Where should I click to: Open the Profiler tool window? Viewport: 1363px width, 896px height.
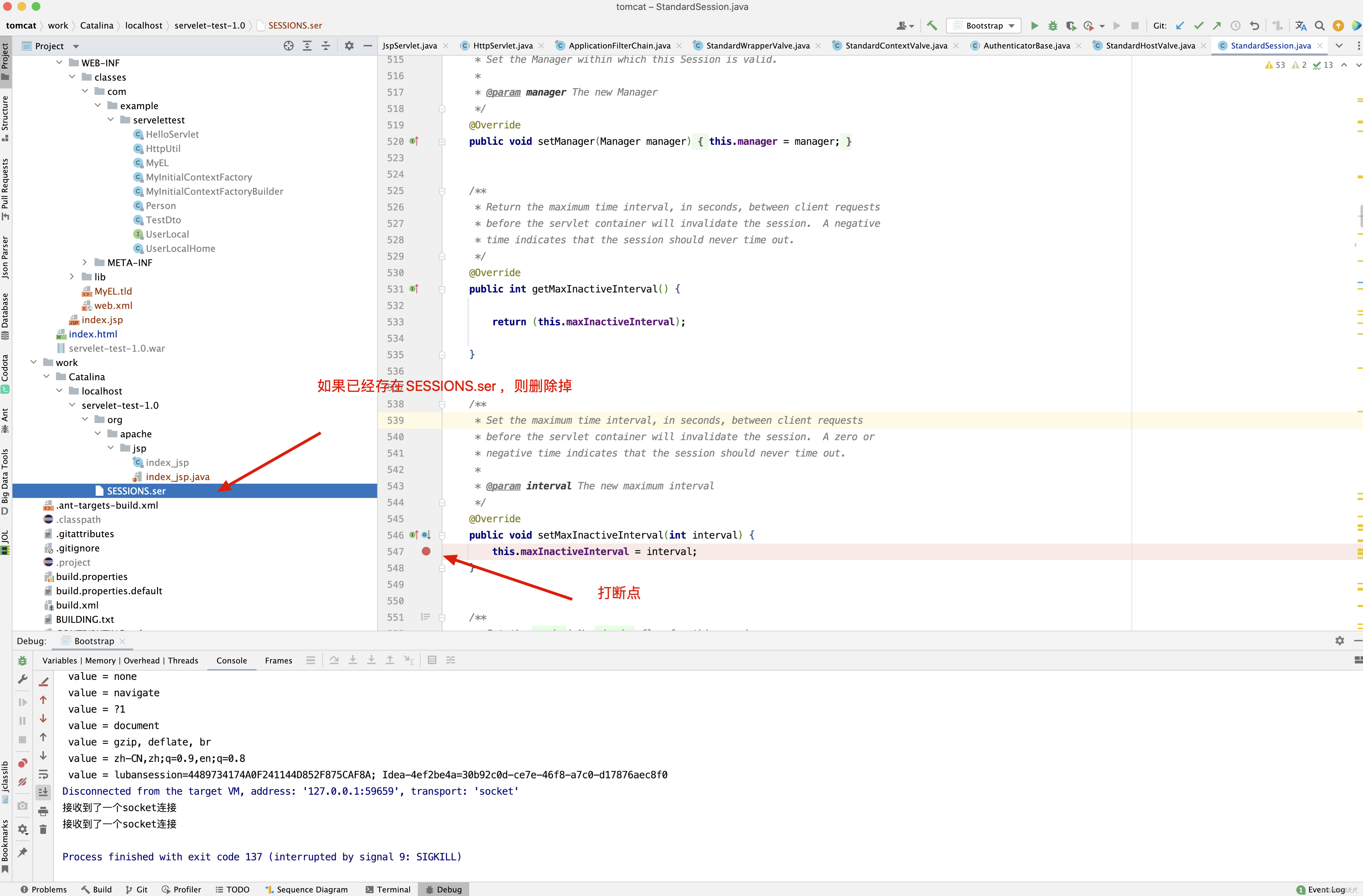181,890
